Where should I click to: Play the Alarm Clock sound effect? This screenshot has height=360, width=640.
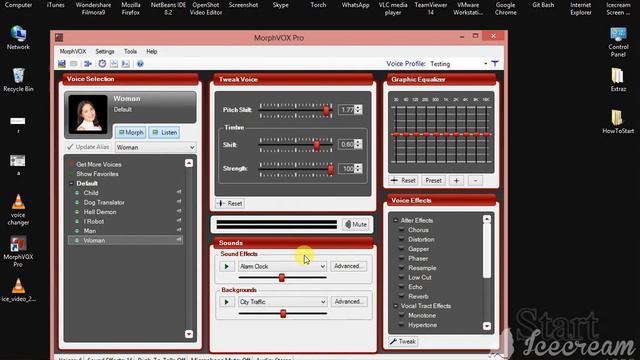[x=227, y=267]
